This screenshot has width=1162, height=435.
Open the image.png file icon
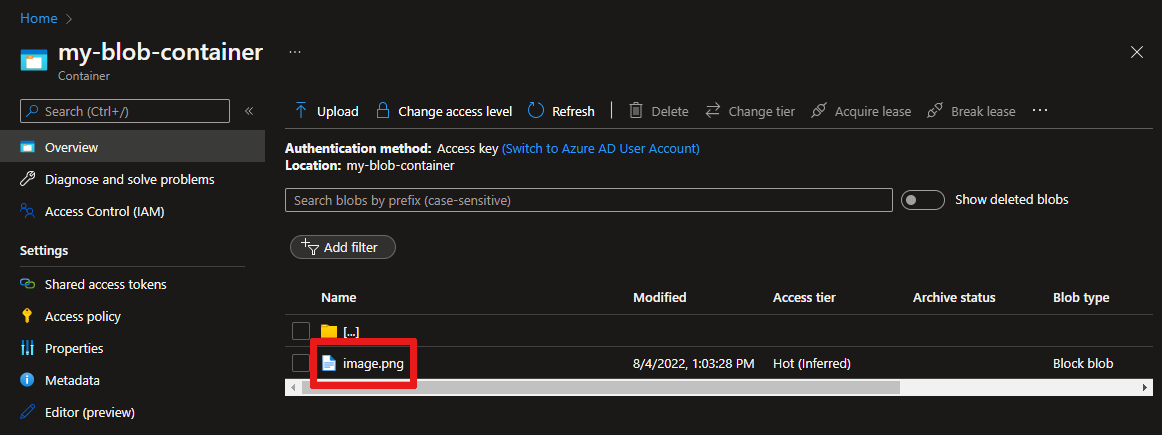(328, 363)
